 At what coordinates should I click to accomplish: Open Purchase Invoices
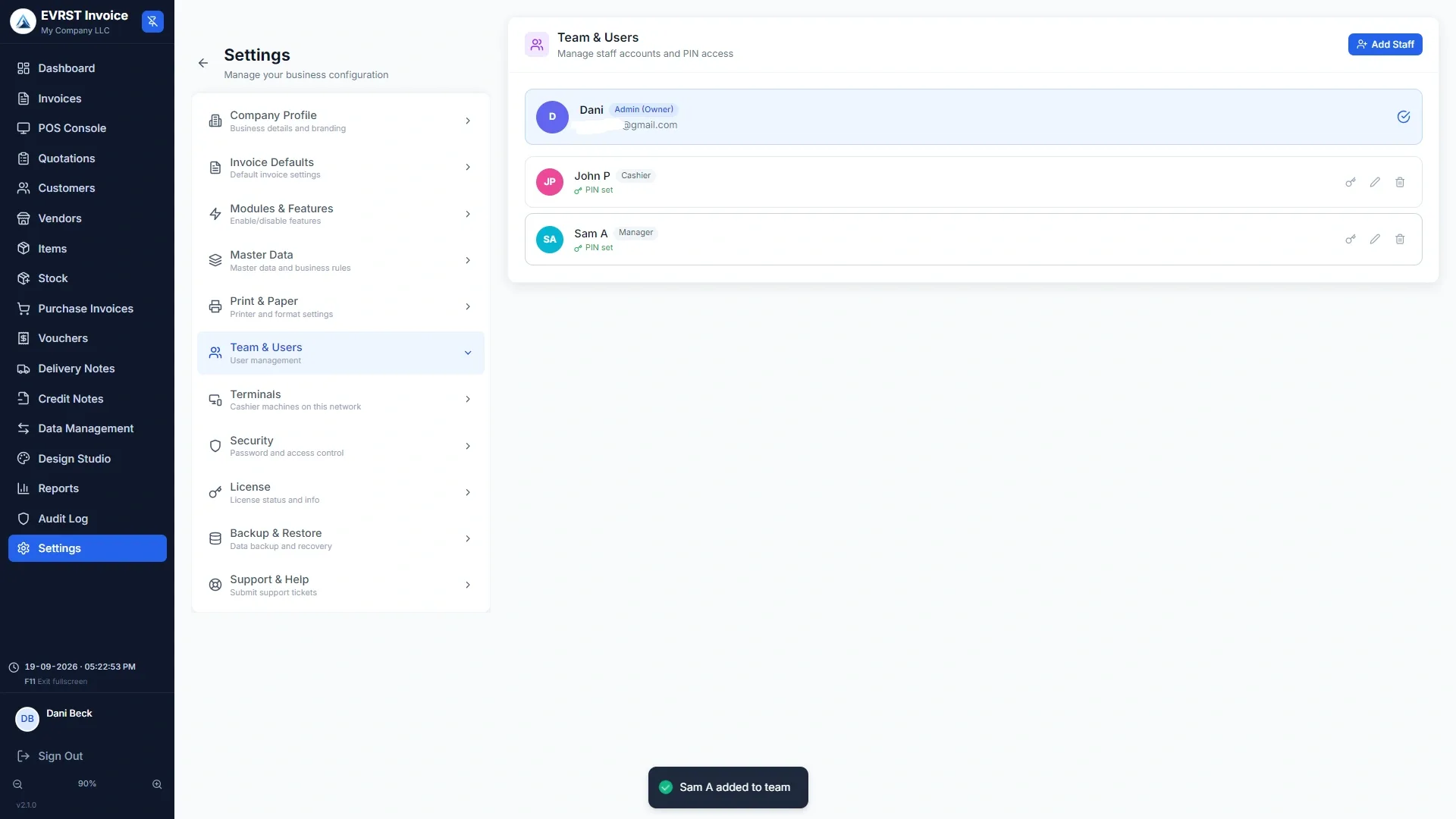click(87, 309)
